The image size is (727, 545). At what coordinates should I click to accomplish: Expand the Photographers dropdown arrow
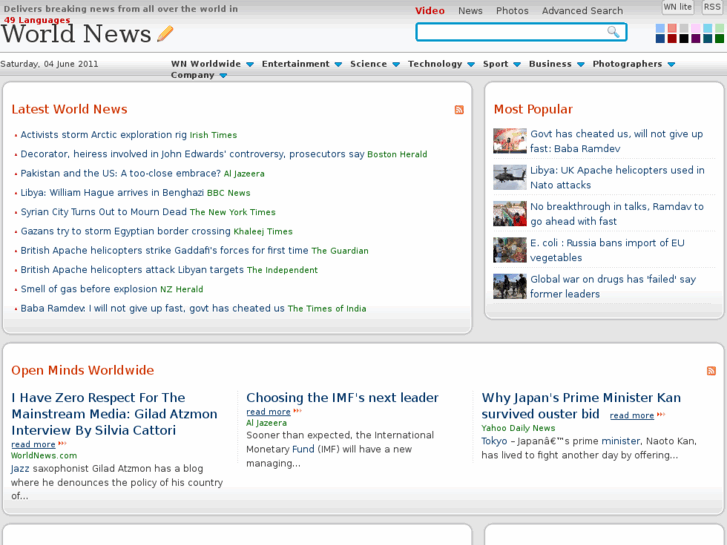(671, 64)
